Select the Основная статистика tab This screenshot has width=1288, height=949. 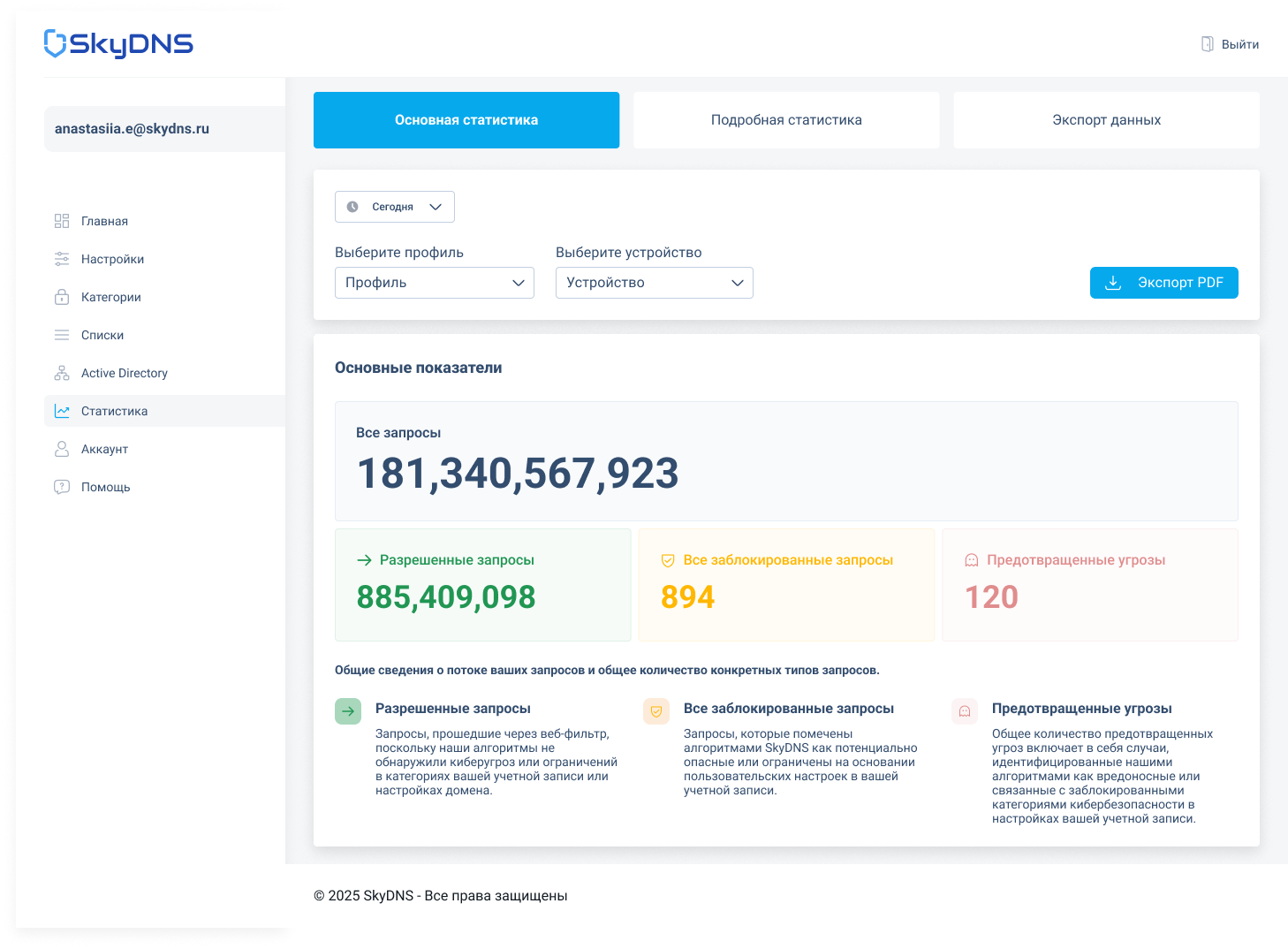click(x=466, y=120)
